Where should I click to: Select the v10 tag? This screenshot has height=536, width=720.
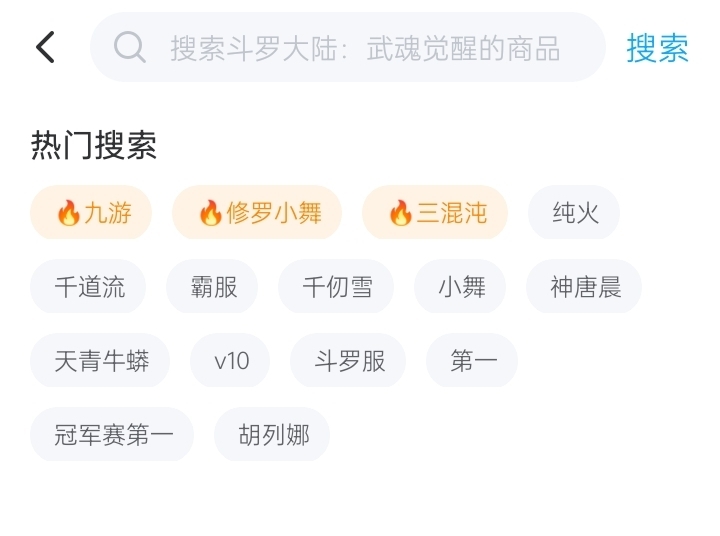click(x=231, y=361)
